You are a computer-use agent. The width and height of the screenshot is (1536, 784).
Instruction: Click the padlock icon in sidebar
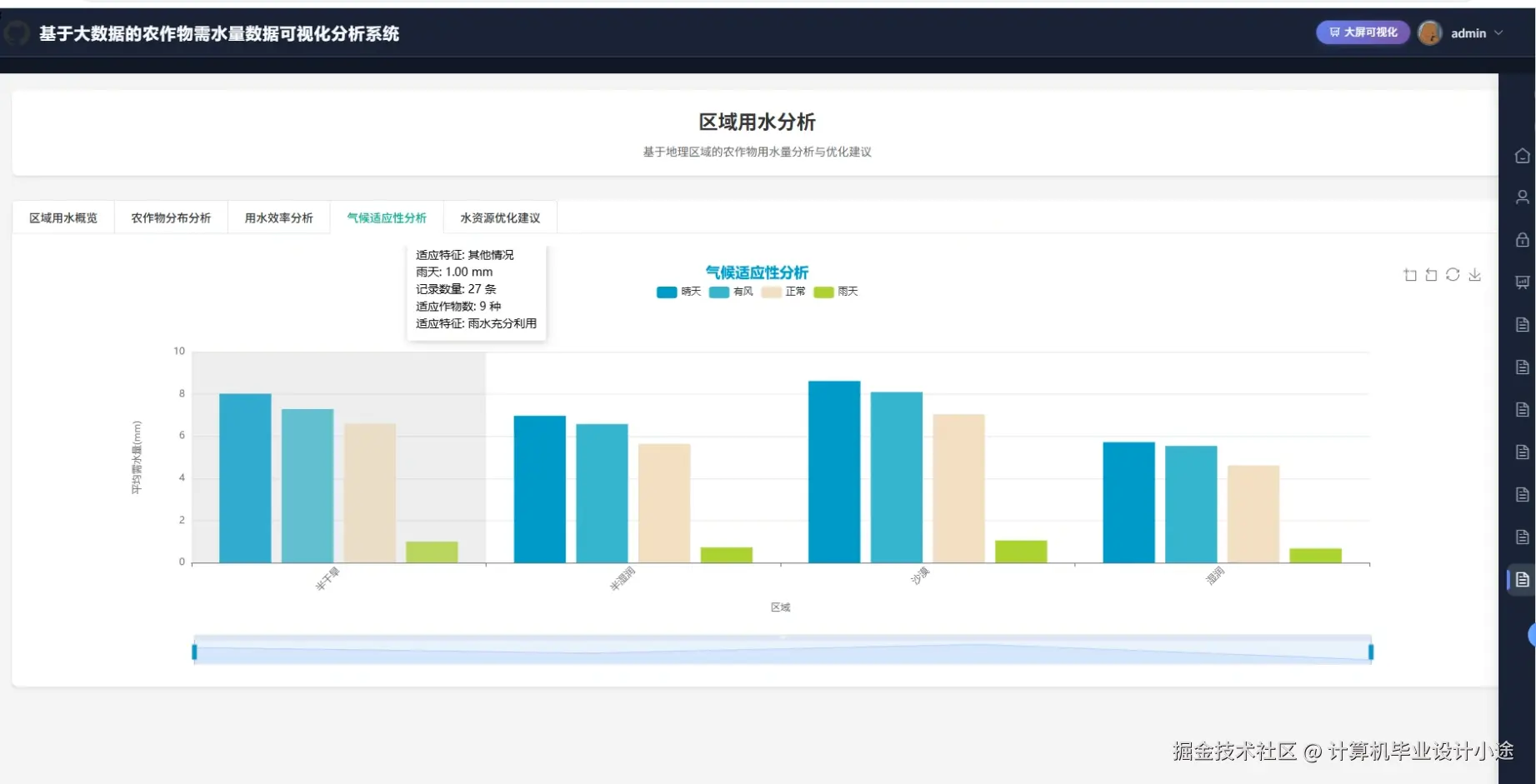1522,240
